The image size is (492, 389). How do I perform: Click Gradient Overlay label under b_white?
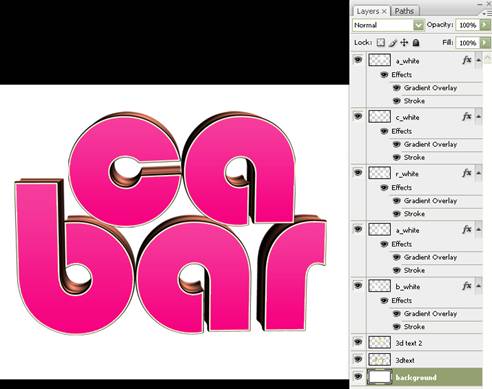(430, 314)
